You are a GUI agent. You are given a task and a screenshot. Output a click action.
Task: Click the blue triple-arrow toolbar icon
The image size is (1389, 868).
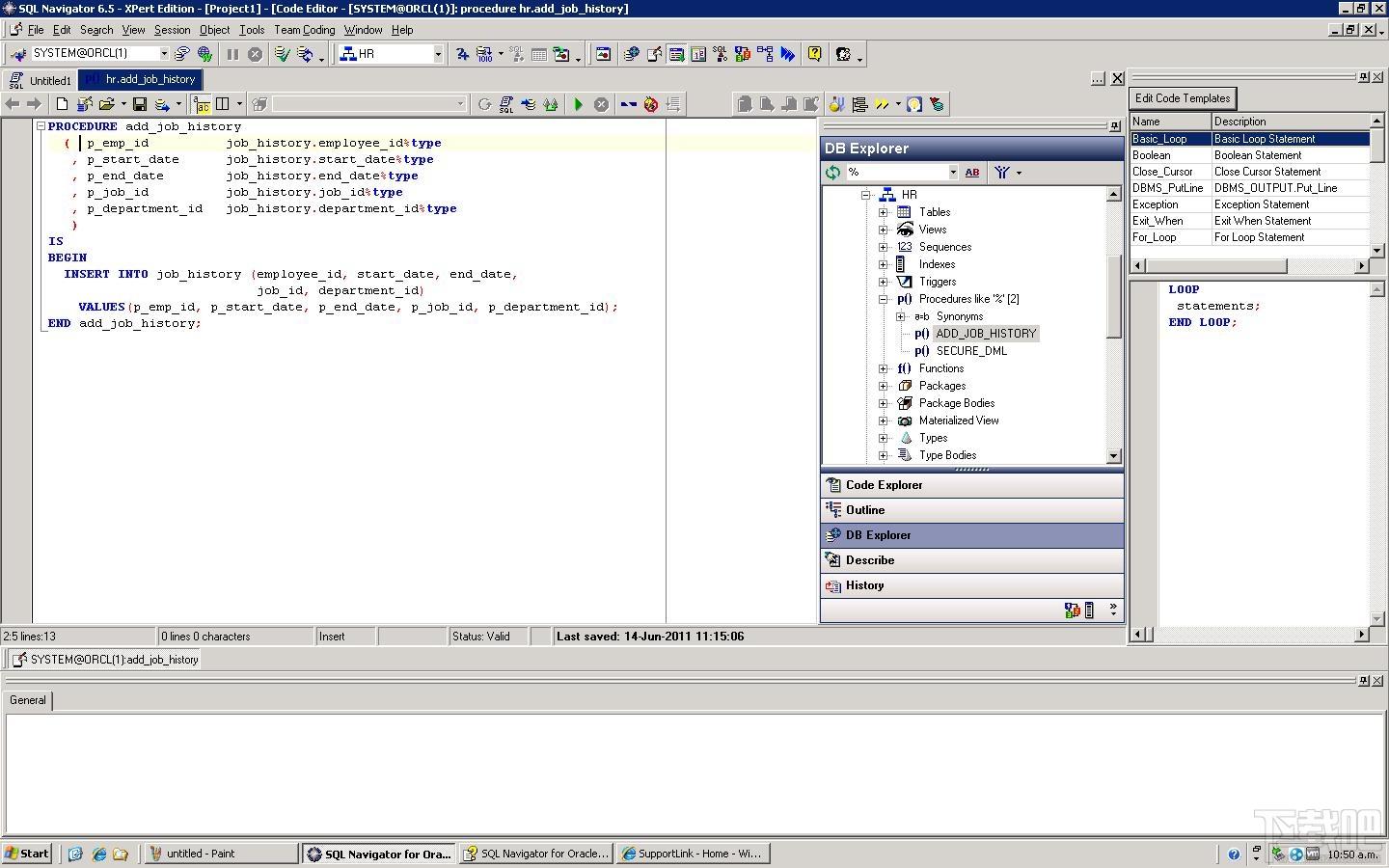click(x=788, y=54)
